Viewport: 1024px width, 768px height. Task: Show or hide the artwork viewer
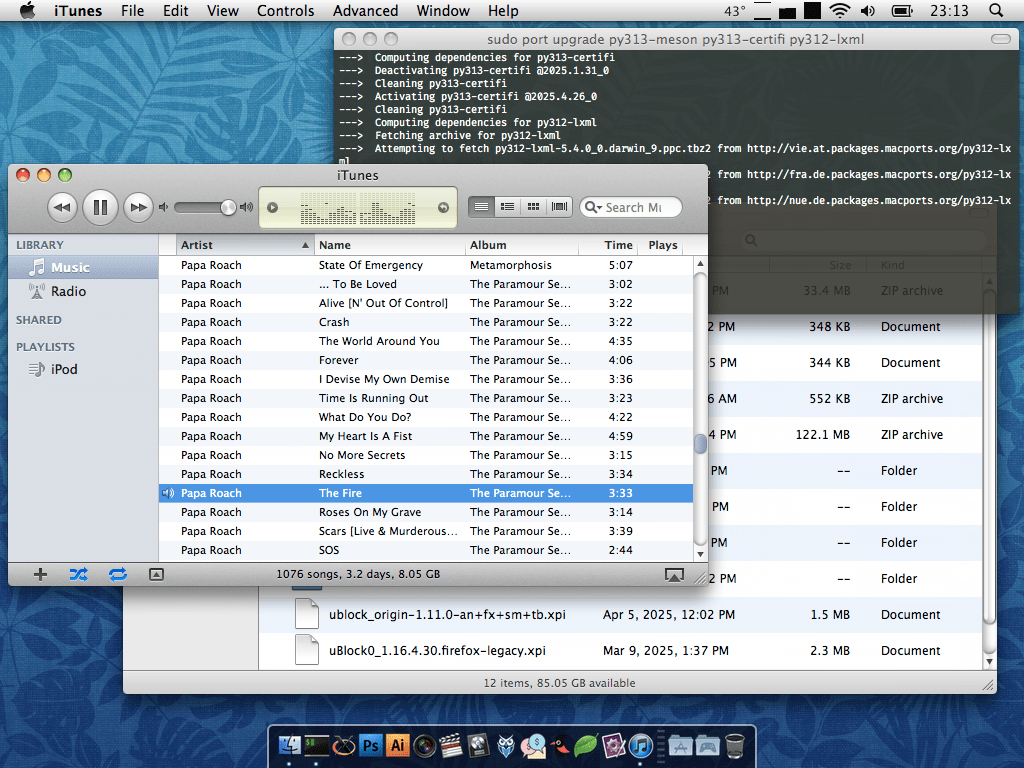point(156,574)
